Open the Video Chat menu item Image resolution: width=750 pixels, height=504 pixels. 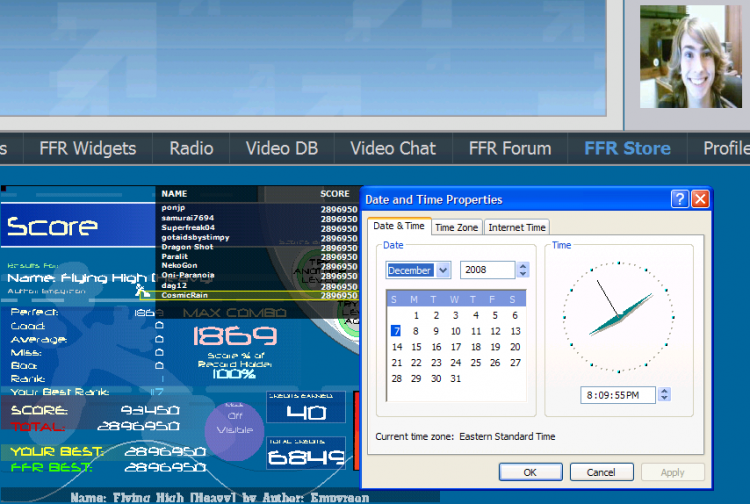pos(393,148)
